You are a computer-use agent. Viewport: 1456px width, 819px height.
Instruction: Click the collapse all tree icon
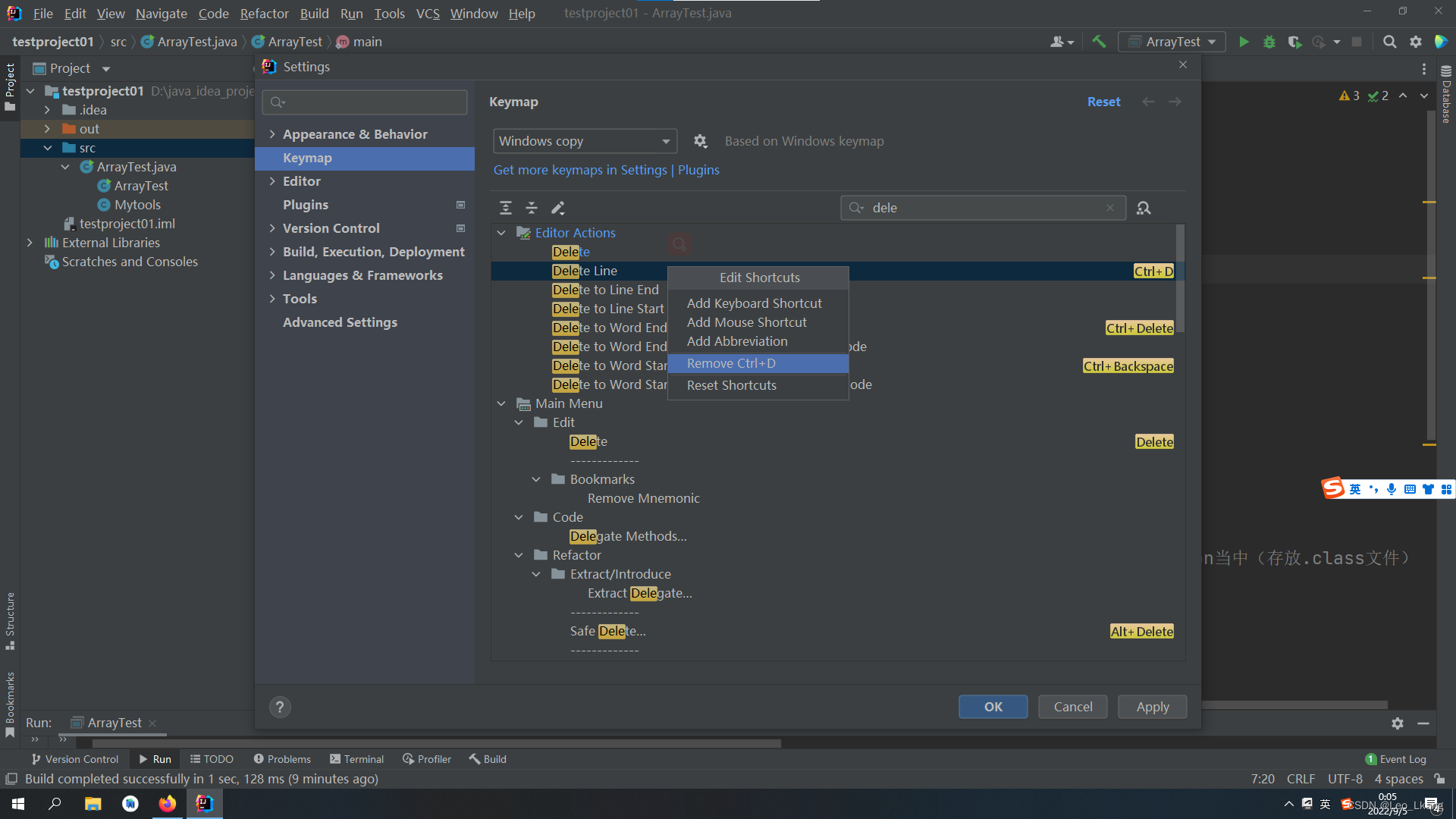pyautogui.click(x=531, y=207)
